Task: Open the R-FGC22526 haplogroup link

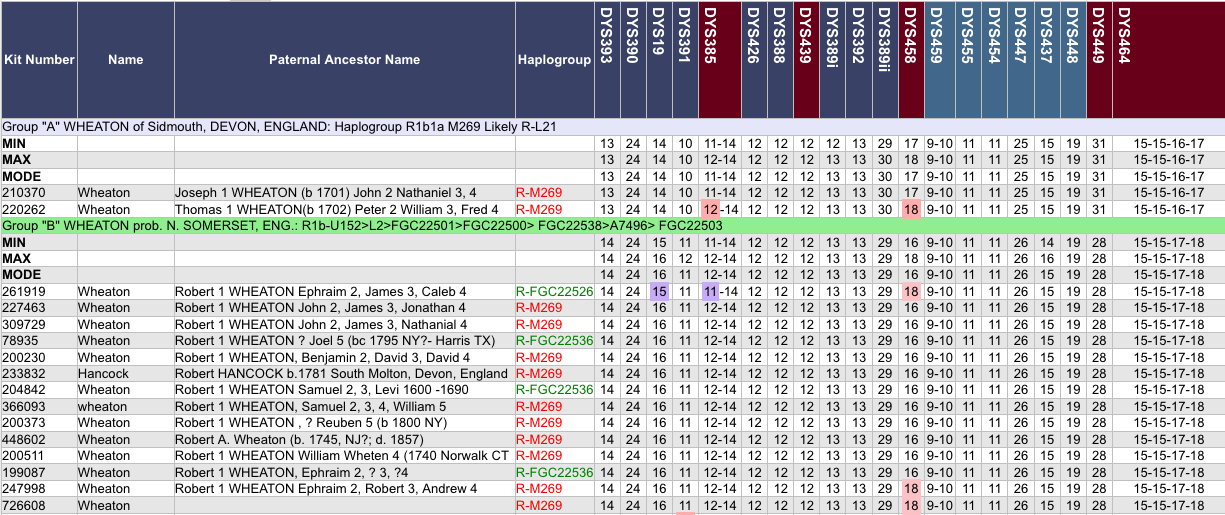Action: tap(554, 292)
